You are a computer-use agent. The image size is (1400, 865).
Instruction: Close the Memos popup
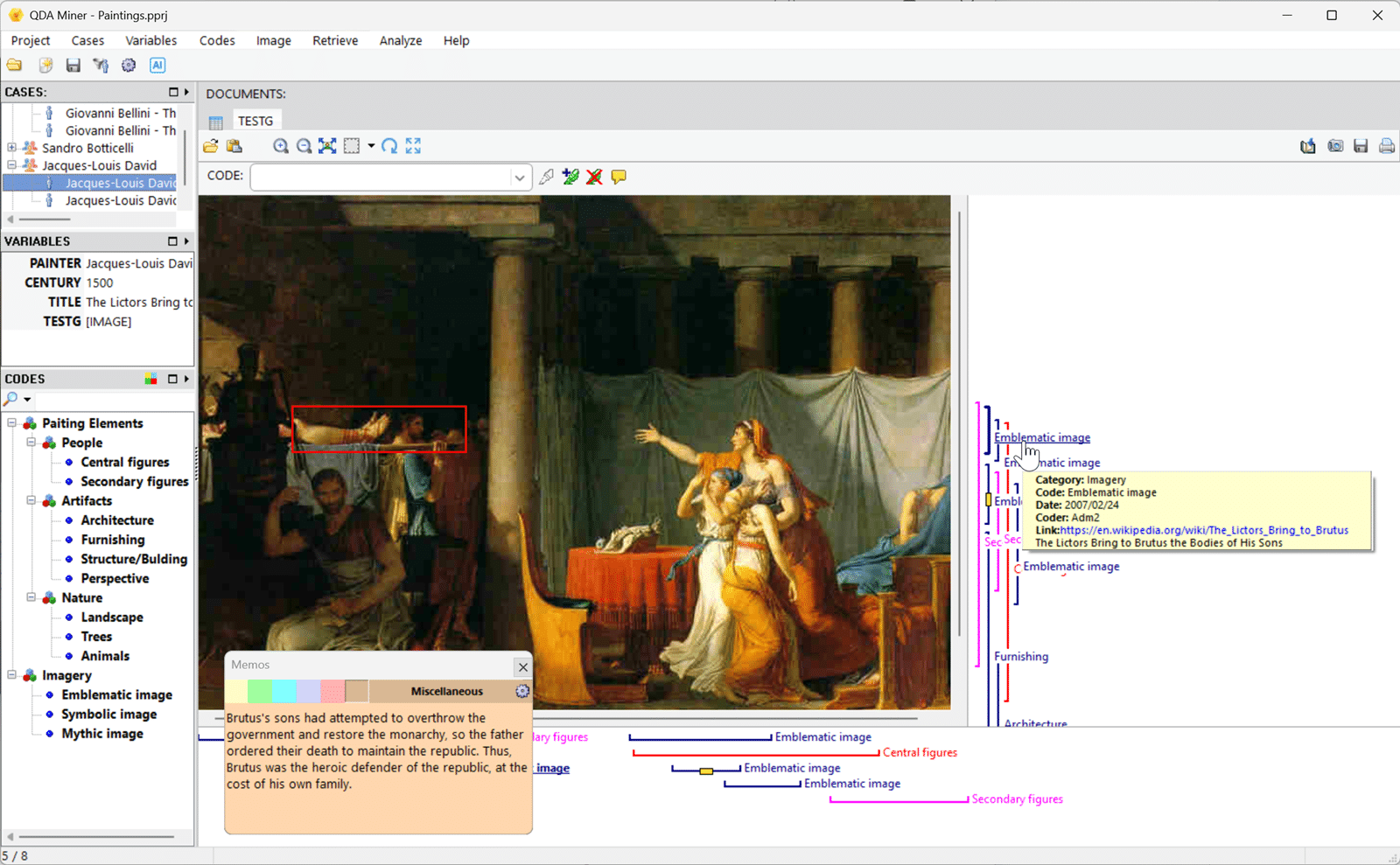point(523,667)
